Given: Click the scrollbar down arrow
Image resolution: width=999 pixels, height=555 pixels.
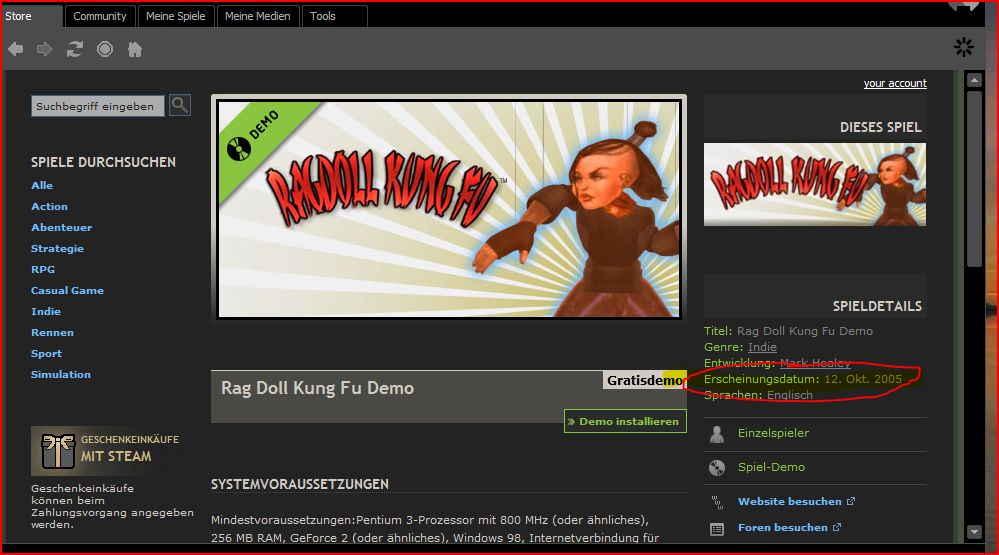Looking at the screenshot, I should point(974,531).
